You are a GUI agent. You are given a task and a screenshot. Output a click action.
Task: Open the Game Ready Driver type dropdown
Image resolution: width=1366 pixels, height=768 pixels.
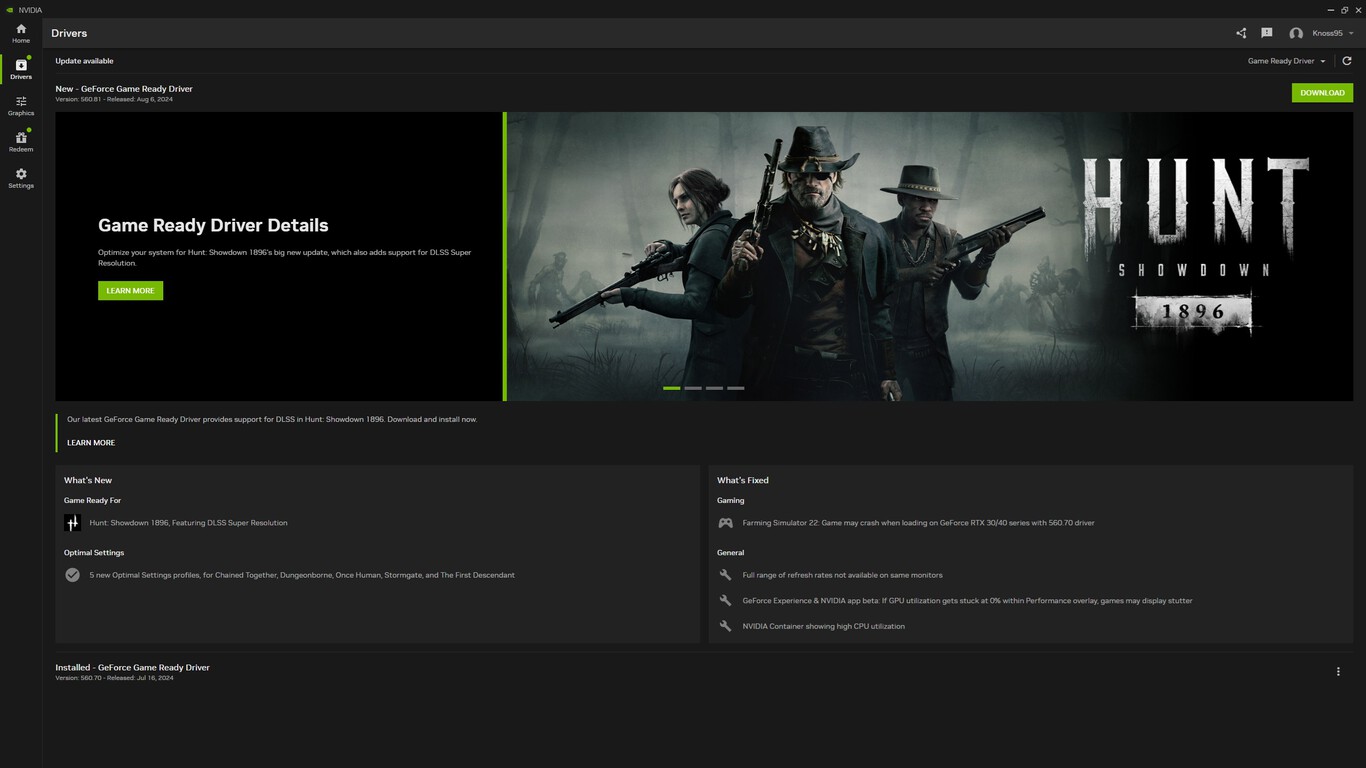1286,61
